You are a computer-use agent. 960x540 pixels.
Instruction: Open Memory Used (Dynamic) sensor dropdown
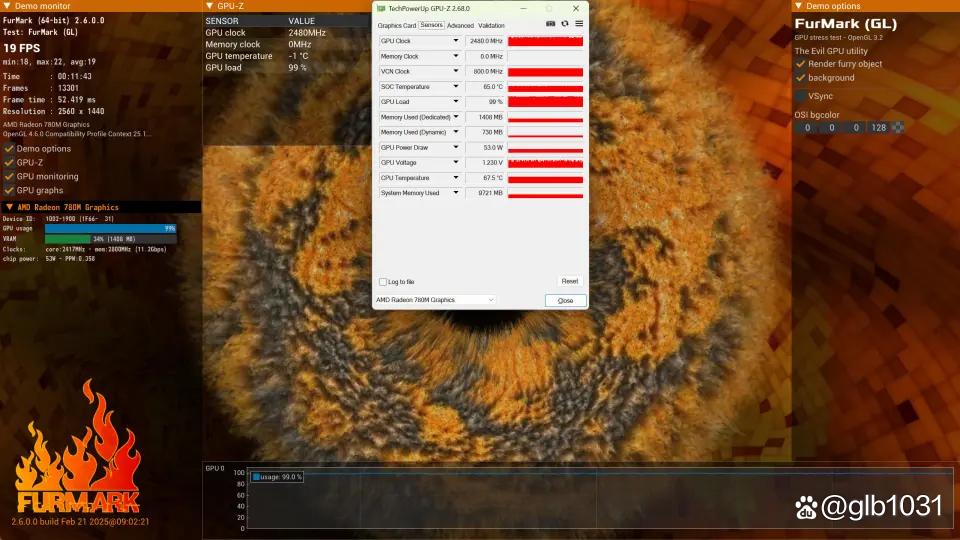(456, 132)
